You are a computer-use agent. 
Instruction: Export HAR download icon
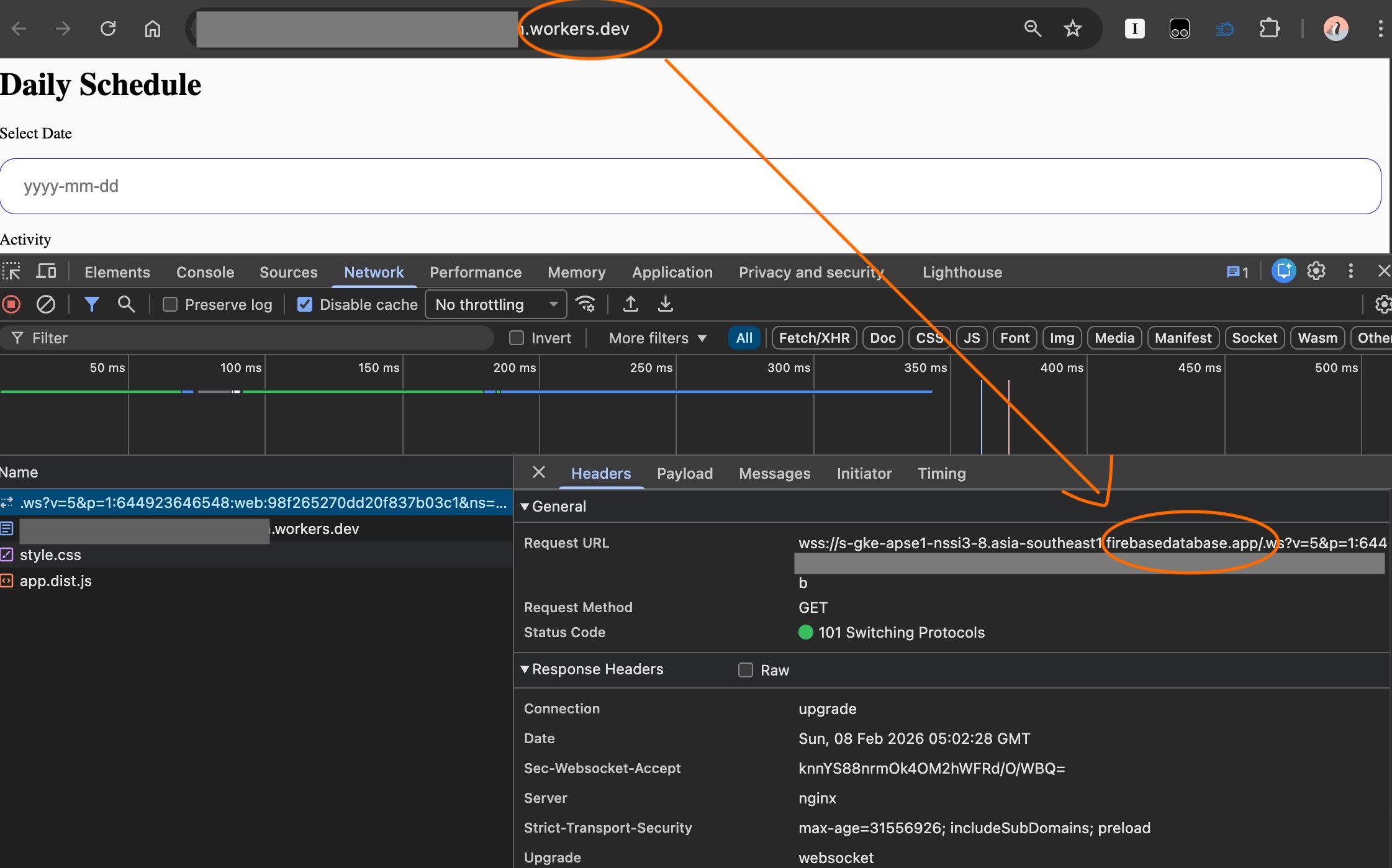coord(665,304)
